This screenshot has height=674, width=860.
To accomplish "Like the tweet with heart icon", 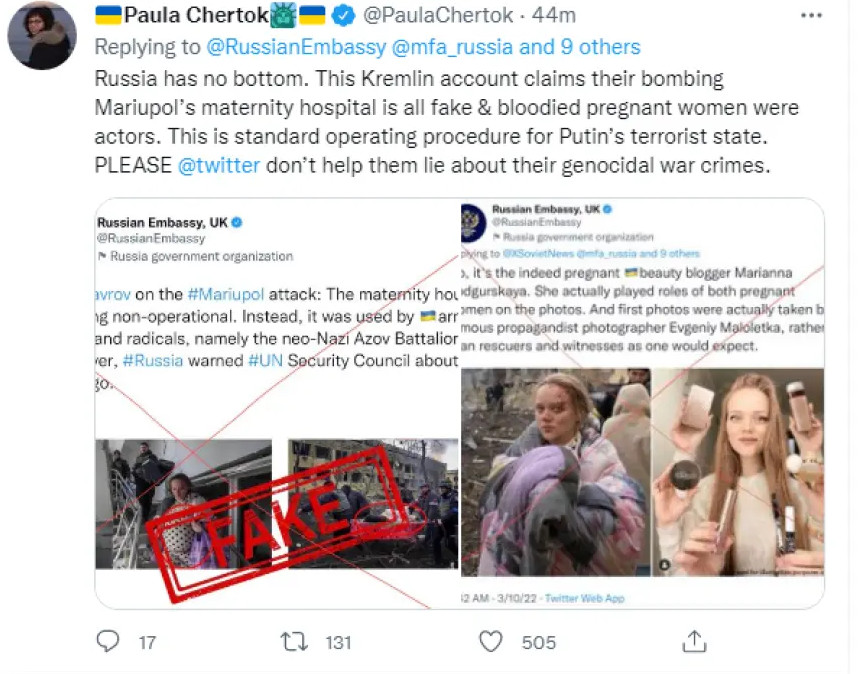I will [x=490, y=641].
